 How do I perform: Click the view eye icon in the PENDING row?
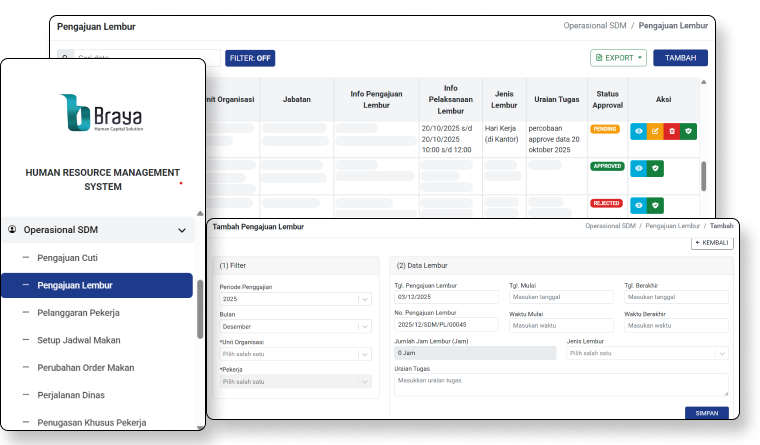click(639, 131)
